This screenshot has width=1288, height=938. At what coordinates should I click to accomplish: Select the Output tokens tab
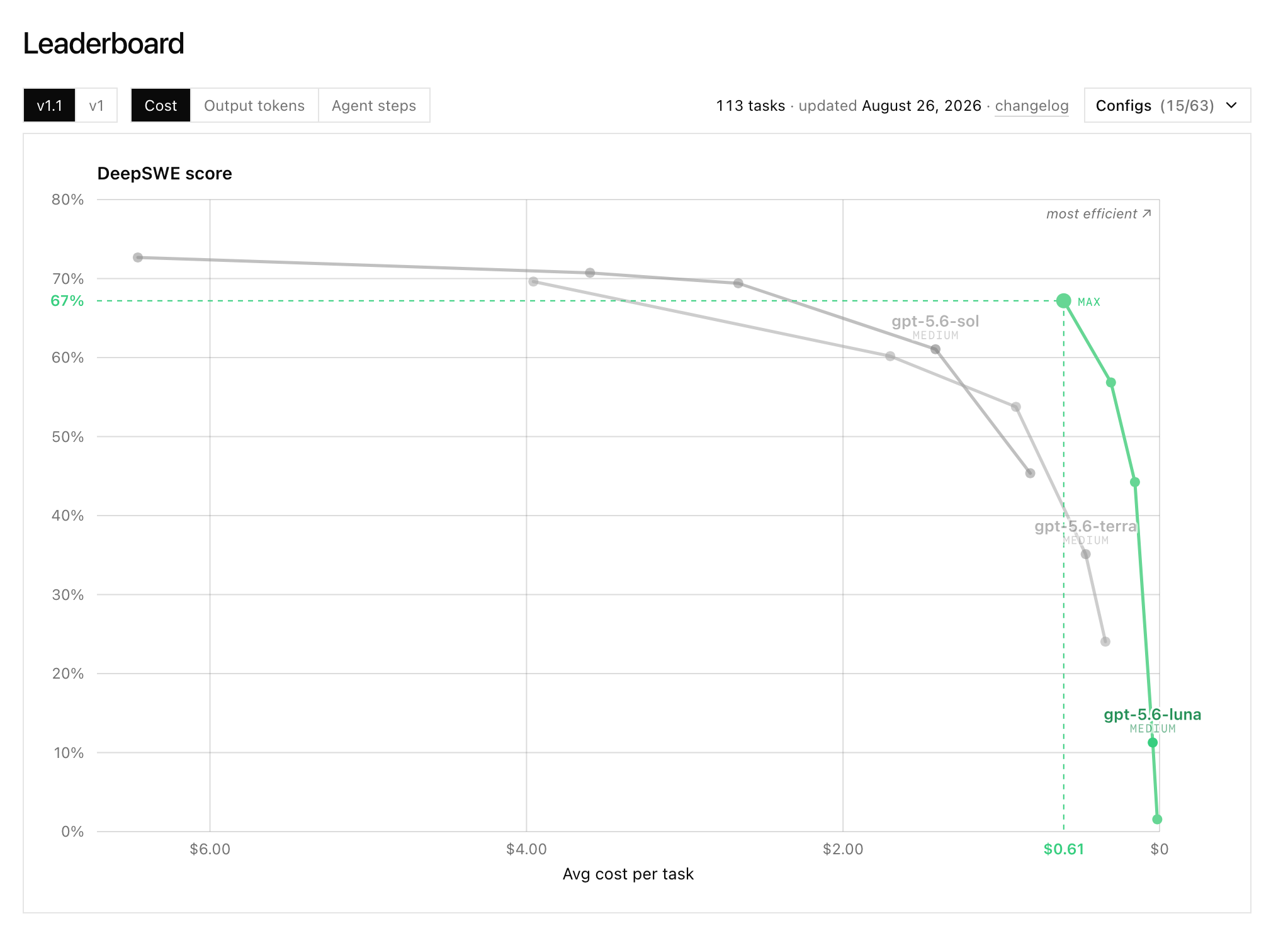point(254,105)
